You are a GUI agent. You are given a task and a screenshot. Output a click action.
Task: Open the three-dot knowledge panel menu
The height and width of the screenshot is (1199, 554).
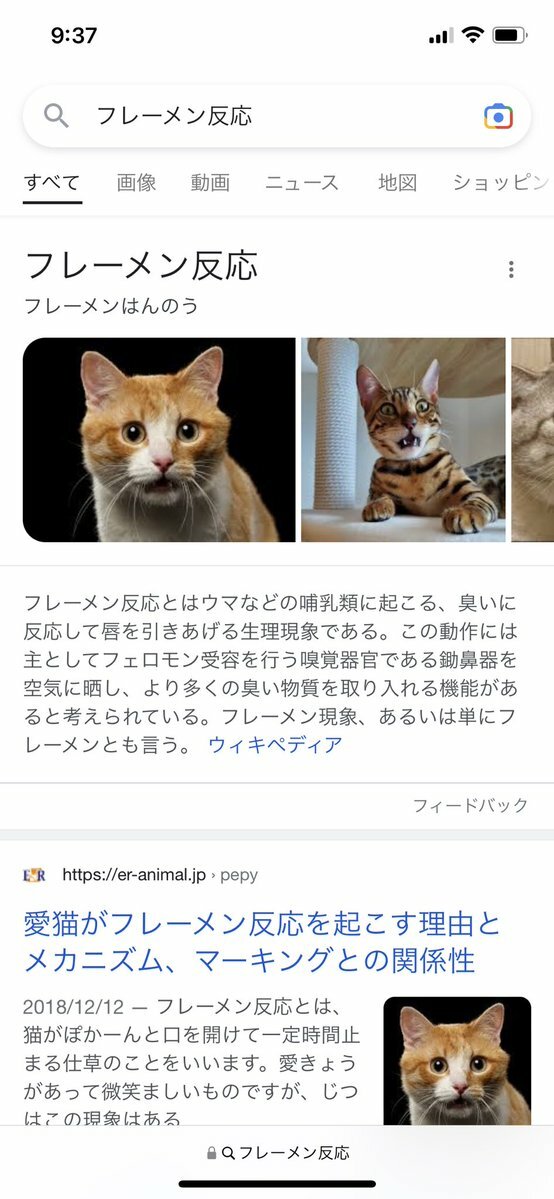(511, 269)
